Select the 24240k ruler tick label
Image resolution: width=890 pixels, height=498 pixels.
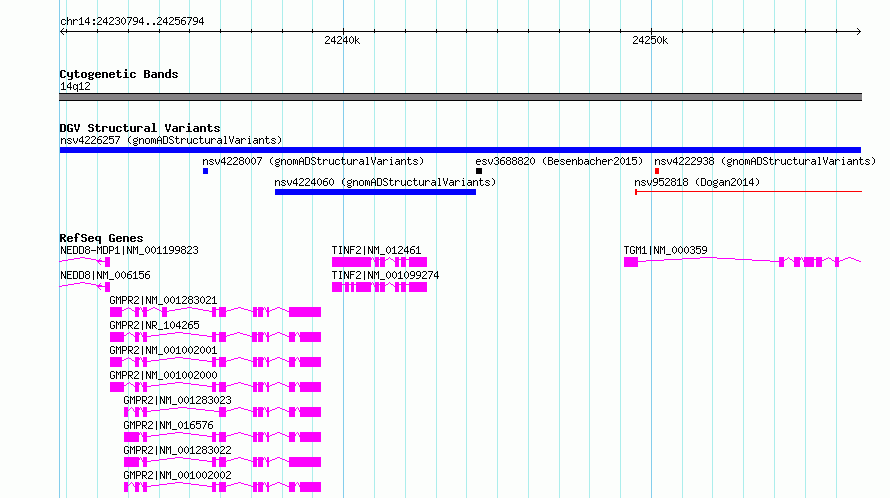pos(342,40)
